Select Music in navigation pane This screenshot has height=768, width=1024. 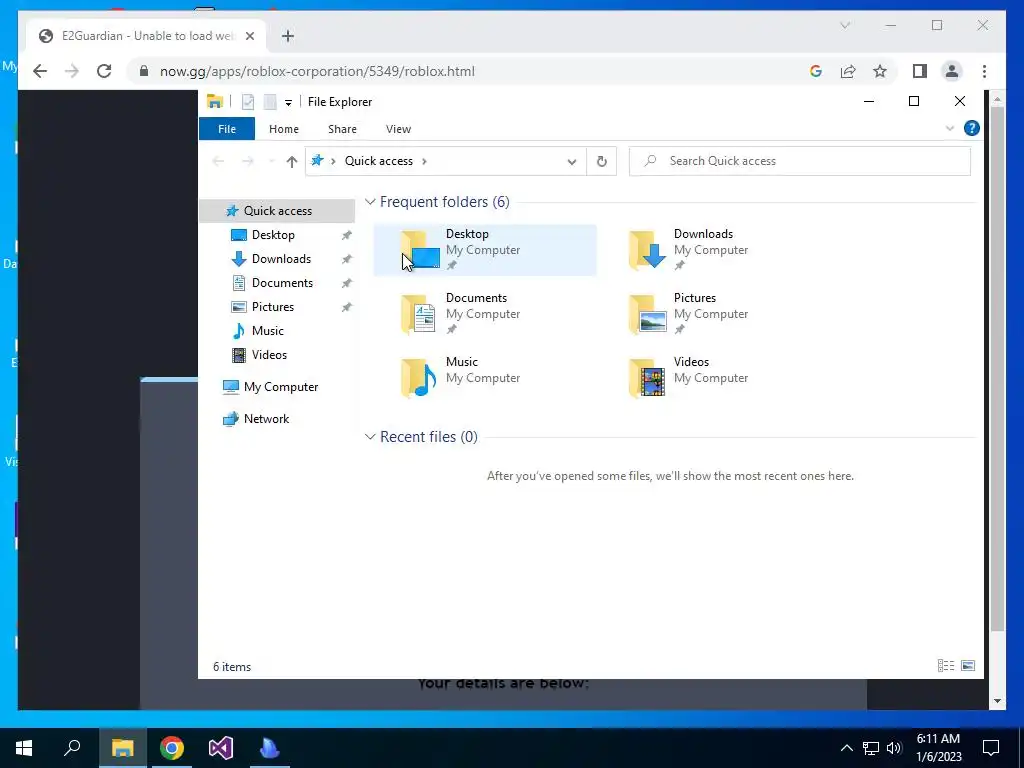[268, 330]
